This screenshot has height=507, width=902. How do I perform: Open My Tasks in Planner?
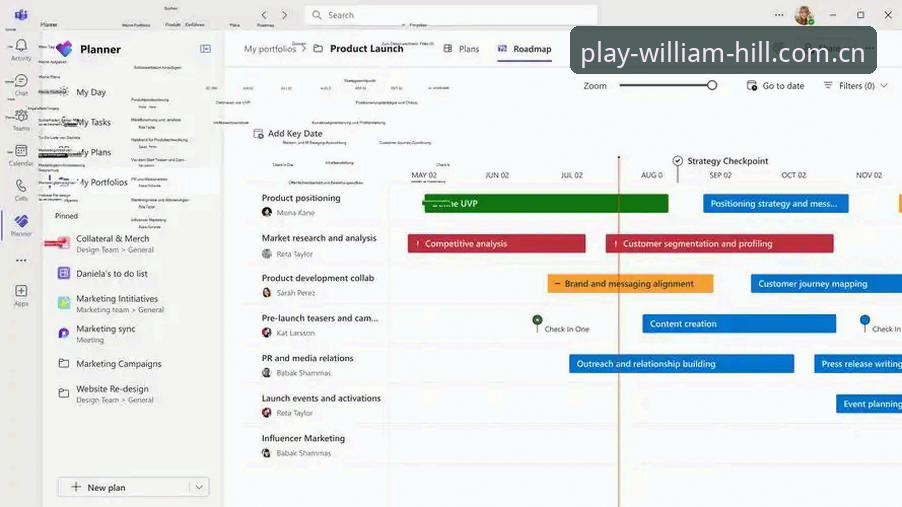tap(93, 122)
